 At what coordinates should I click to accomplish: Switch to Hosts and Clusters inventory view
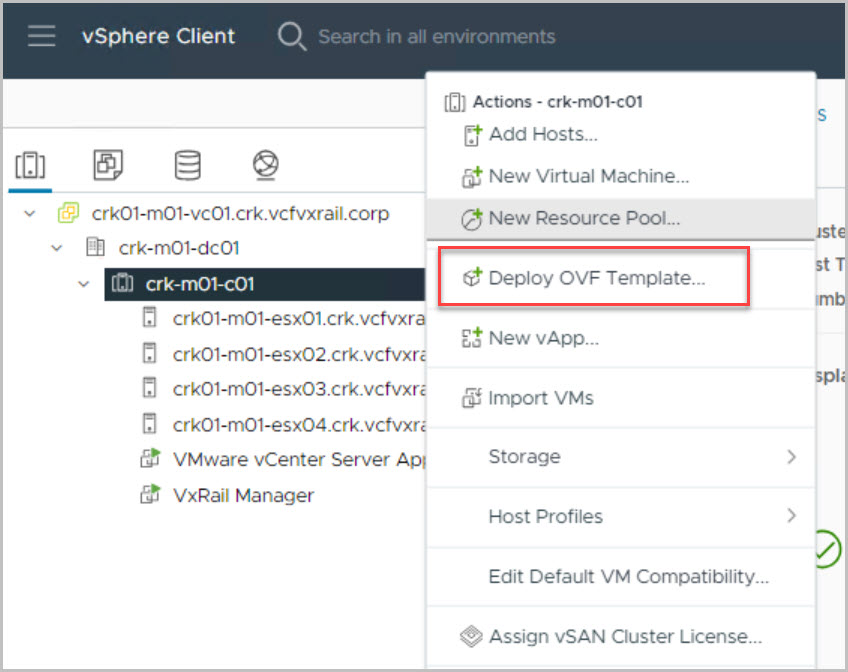[x=30, y=165]
